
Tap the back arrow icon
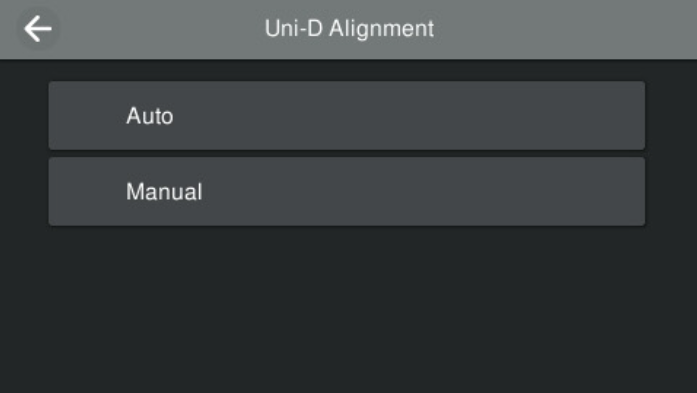[38, 29]
